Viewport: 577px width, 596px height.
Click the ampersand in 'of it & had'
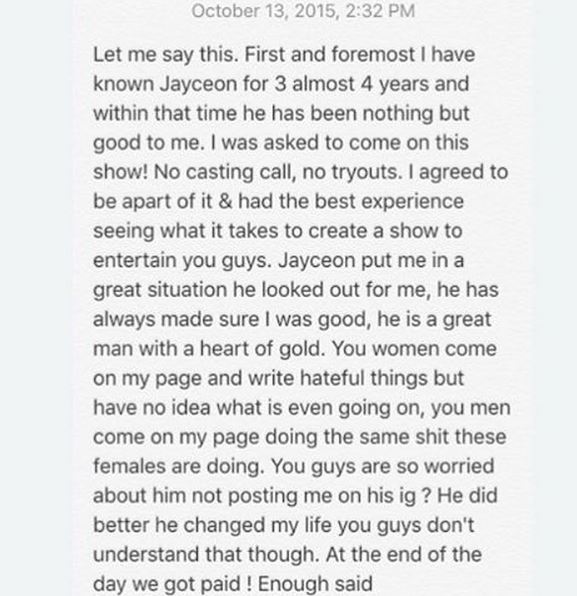point(225,201)
